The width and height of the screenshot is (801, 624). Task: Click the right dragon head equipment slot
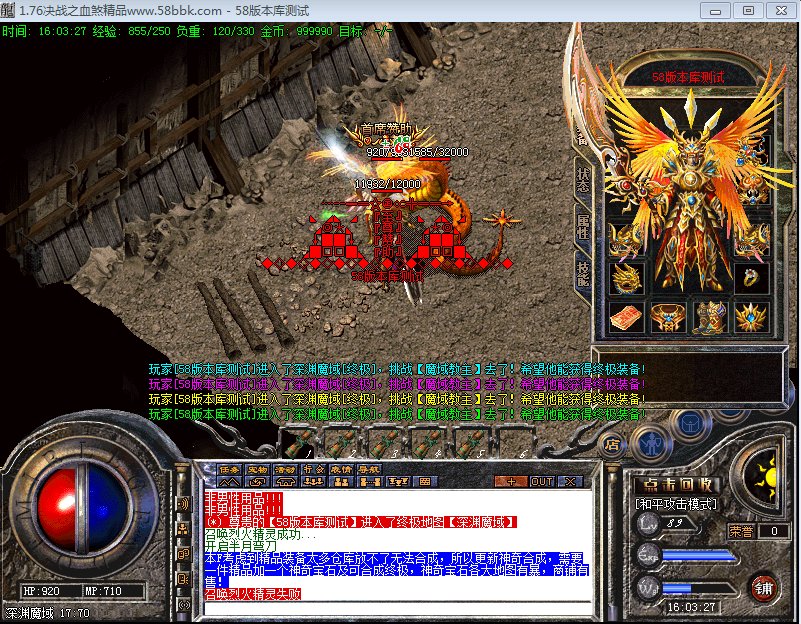[x=752, y=240]
